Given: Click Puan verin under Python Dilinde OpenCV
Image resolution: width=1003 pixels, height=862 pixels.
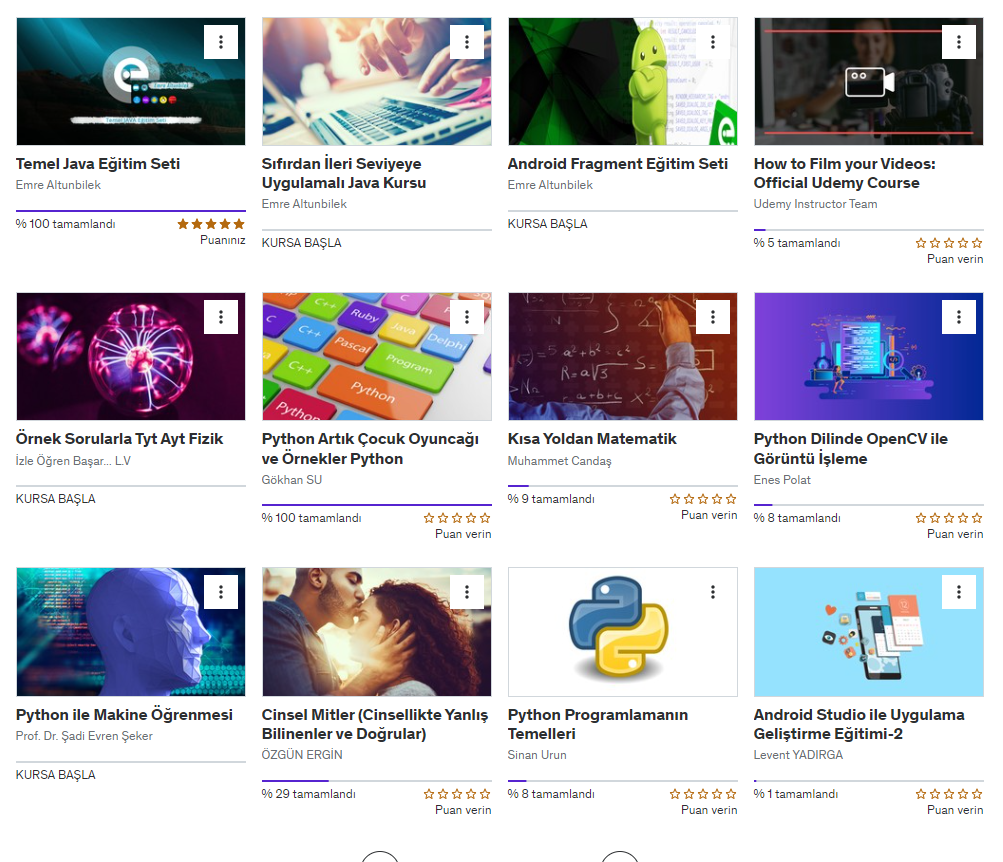Looking at the screenshot, I should [955, 534].
